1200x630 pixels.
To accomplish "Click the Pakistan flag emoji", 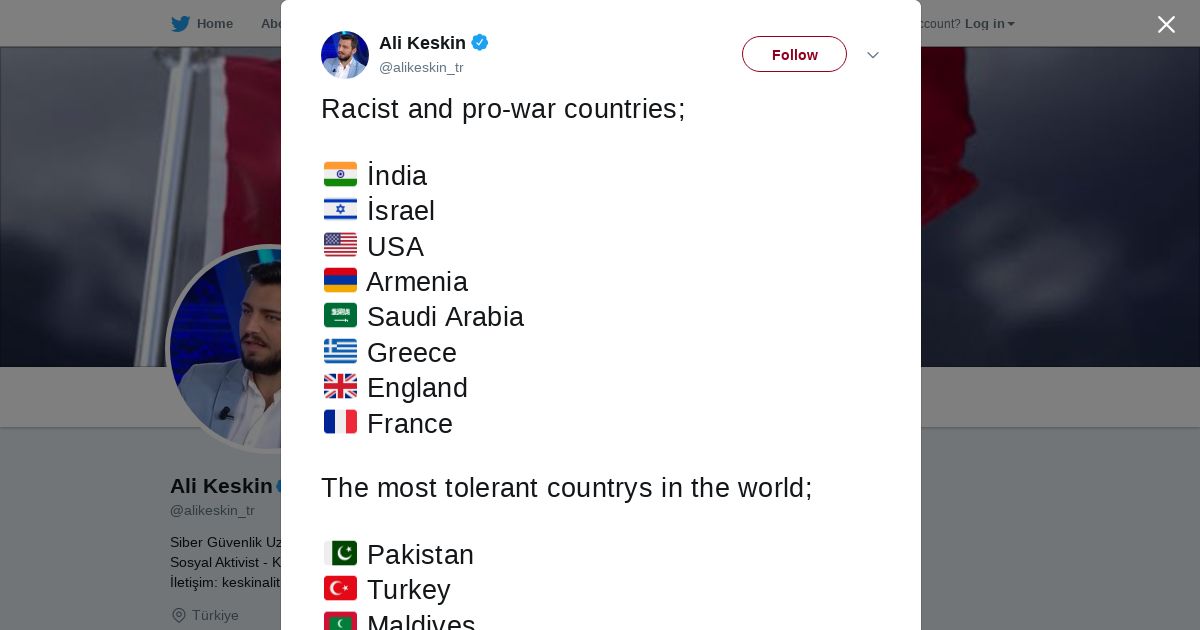I will point(340,554).
